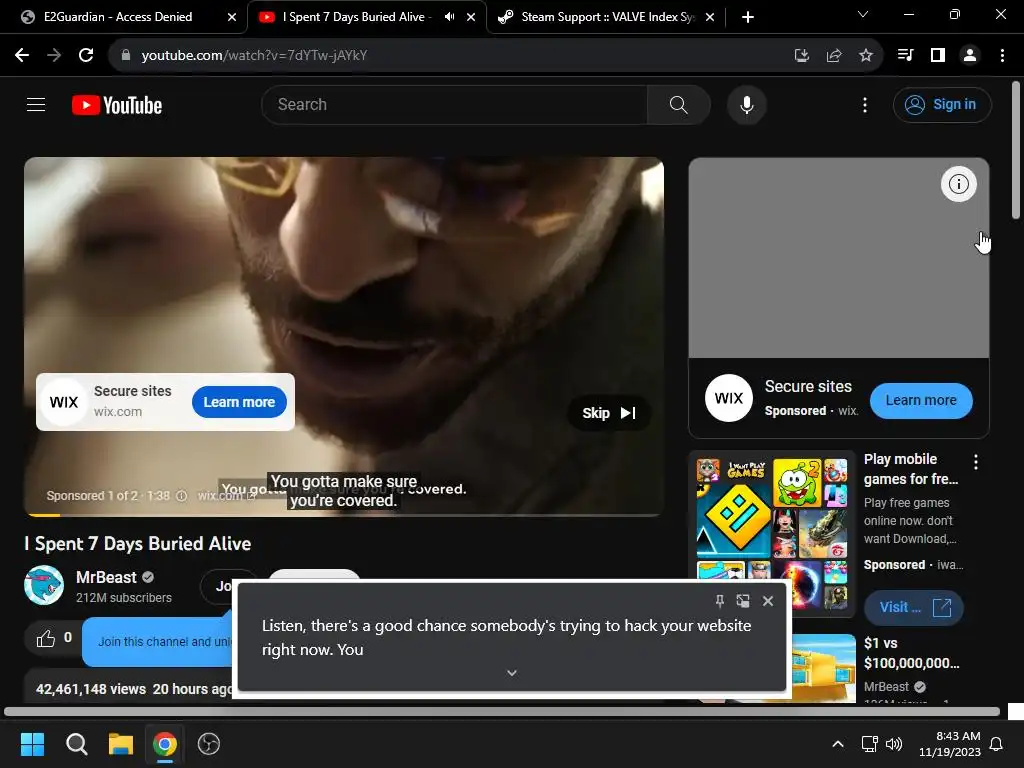Image resolution: width=1024 pixels, height=768 pixels.
Task: Open MrBeast channel avatar
Action: [x=44, y=585]
